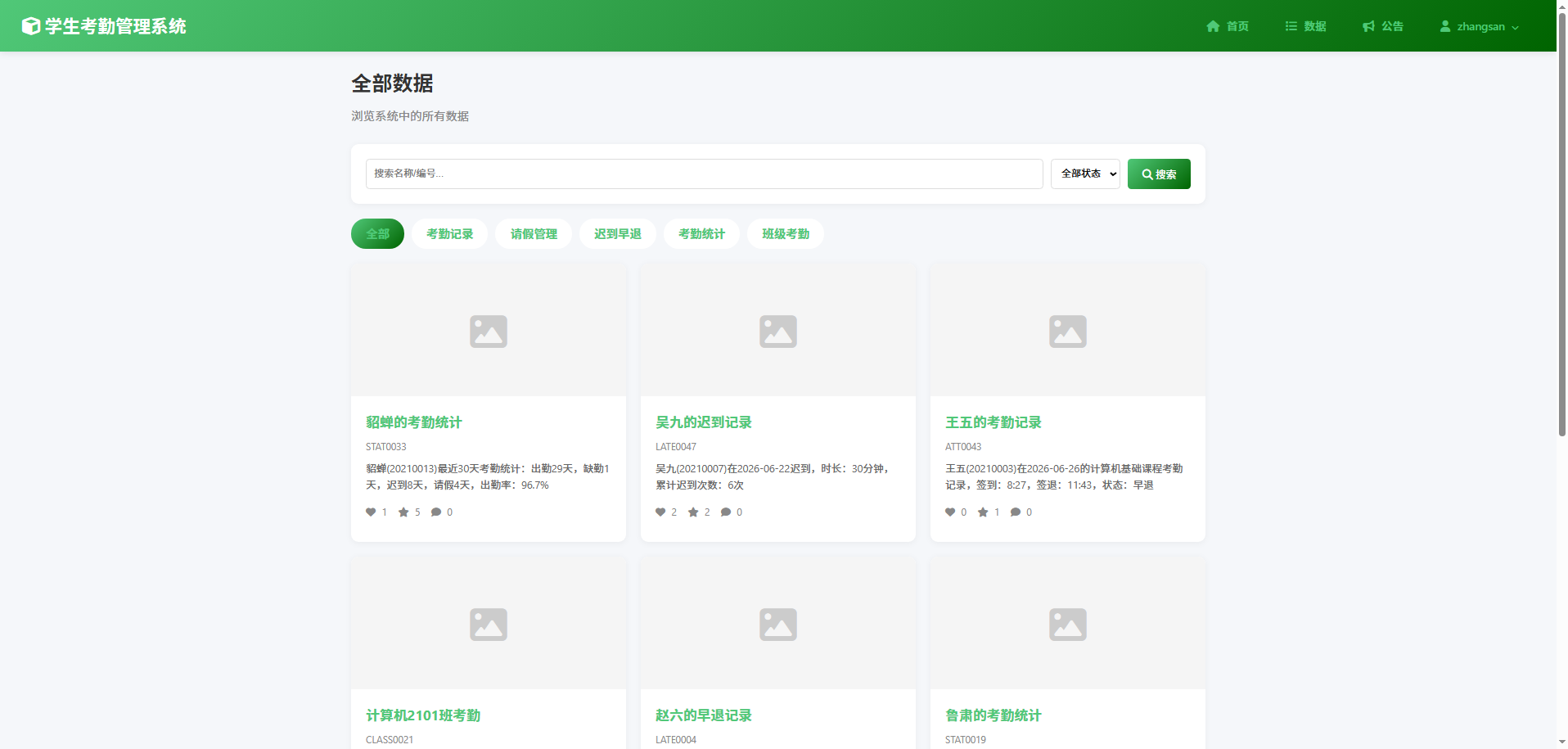Expand the zhangsan account menu chevron

pyautogui.click(x=1515, y=27)
